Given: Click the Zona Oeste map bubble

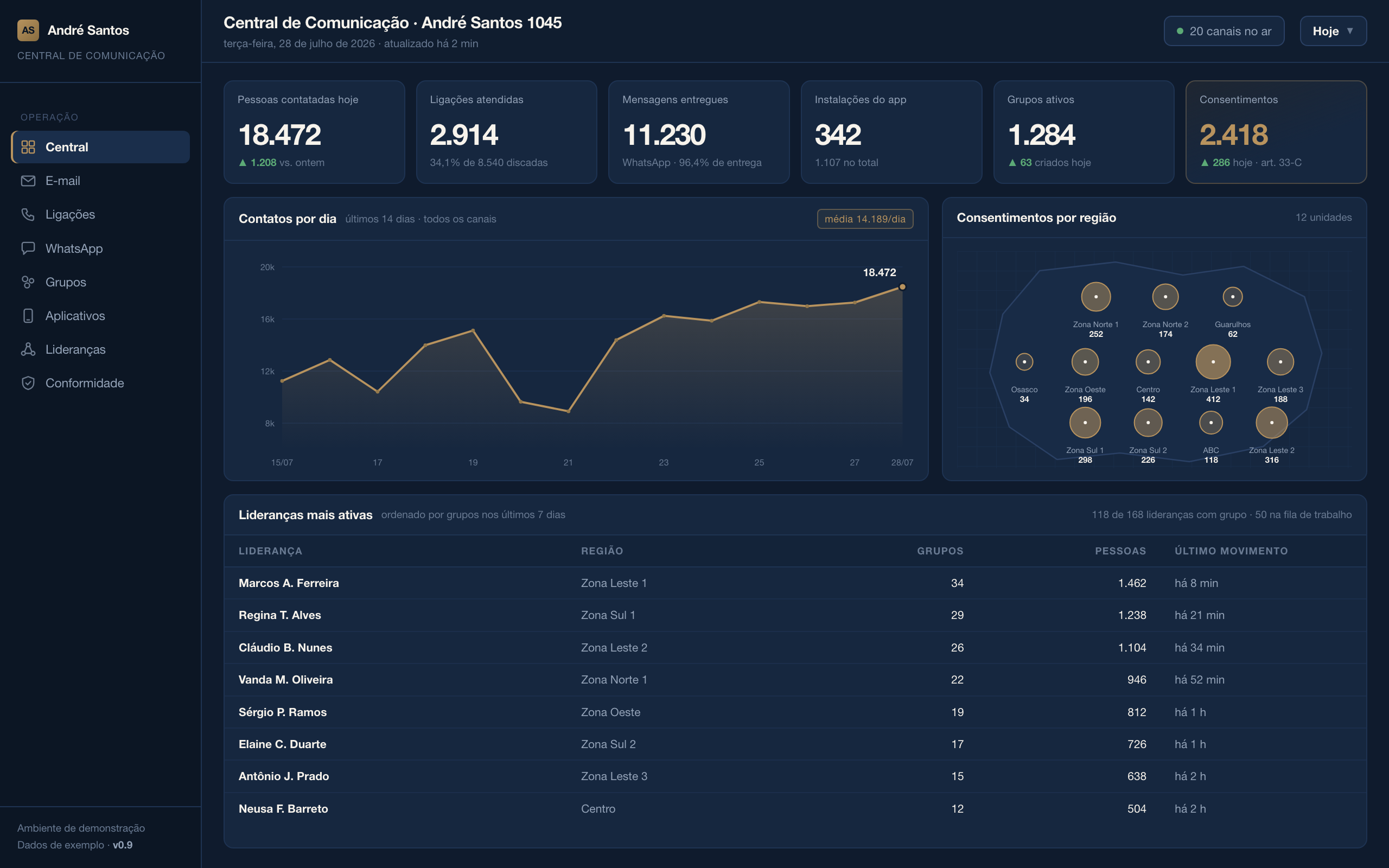Looking at the screenshot, I should point(1085,362).
